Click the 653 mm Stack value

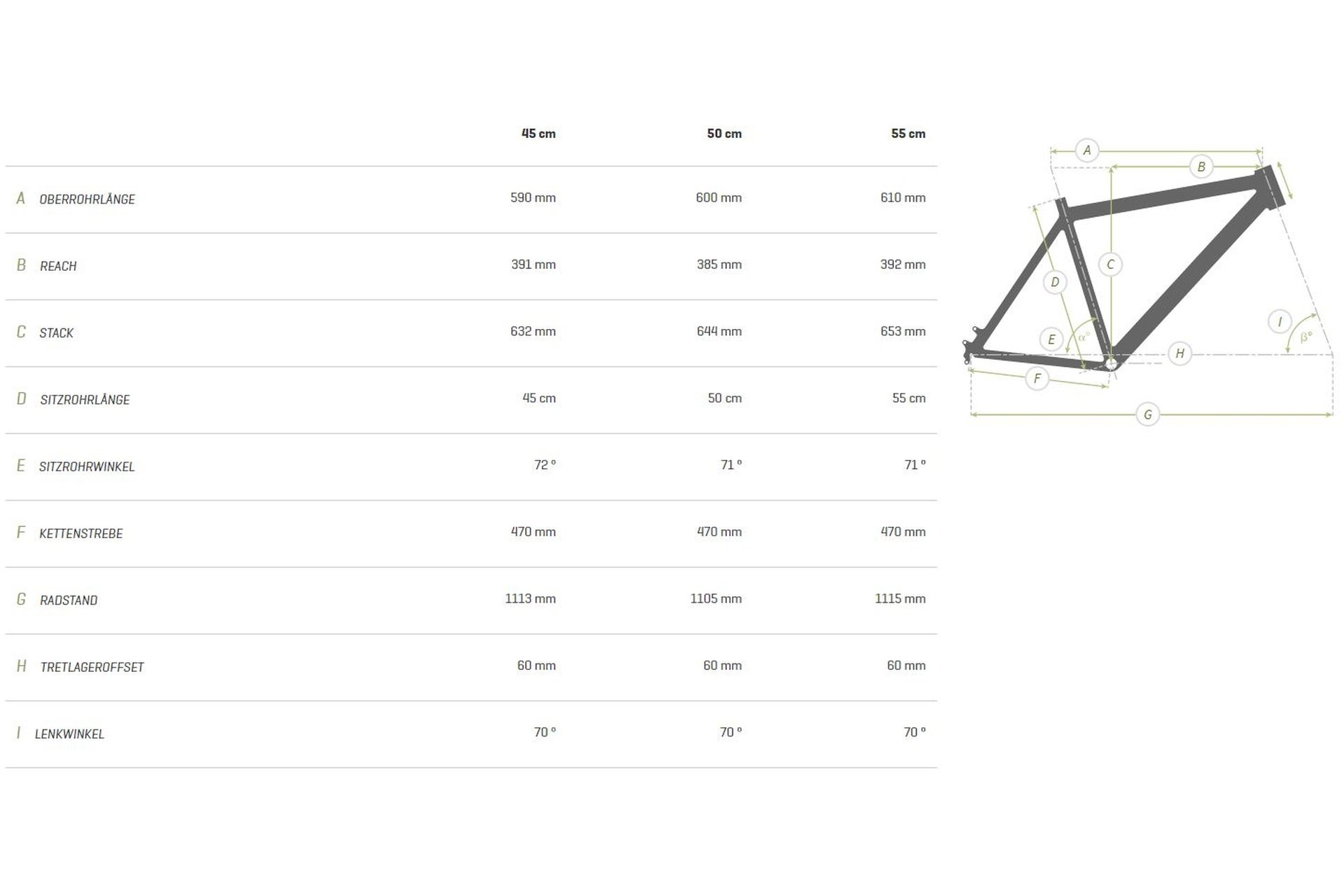coord(902,331)
